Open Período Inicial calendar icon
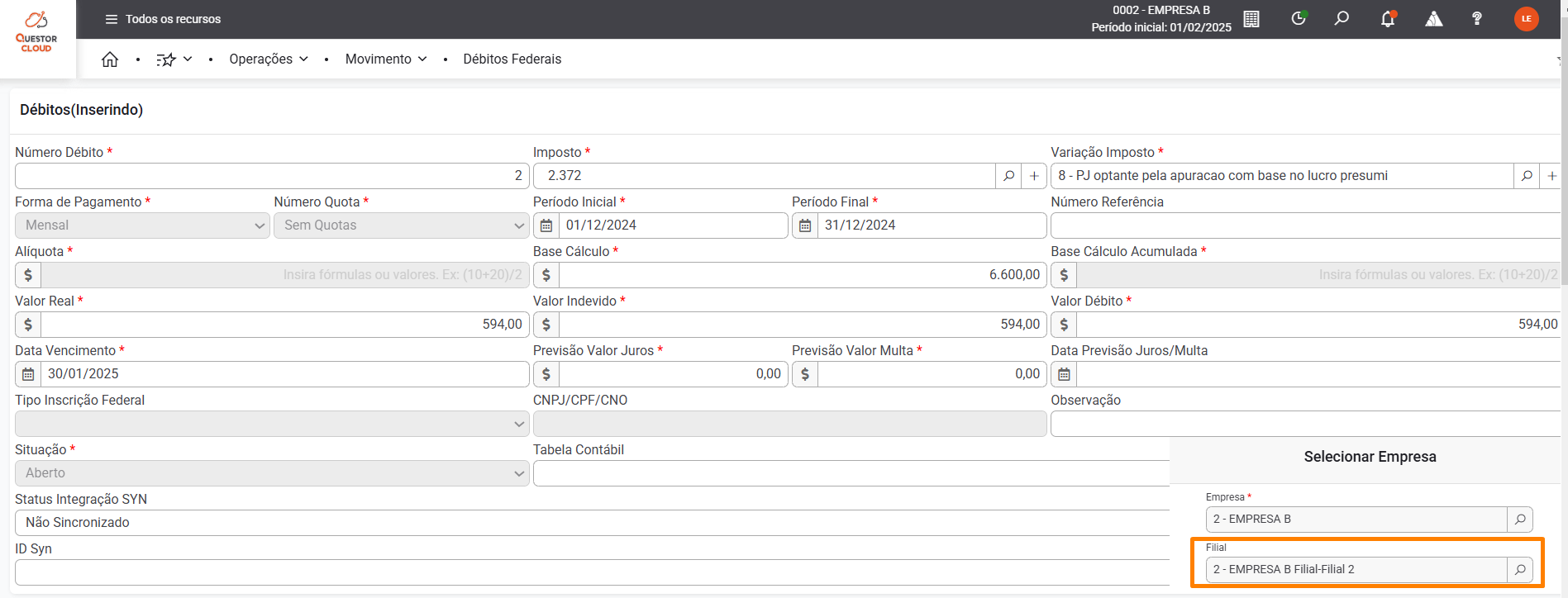This screenshot has height=598, width=1568. [546, 225]
